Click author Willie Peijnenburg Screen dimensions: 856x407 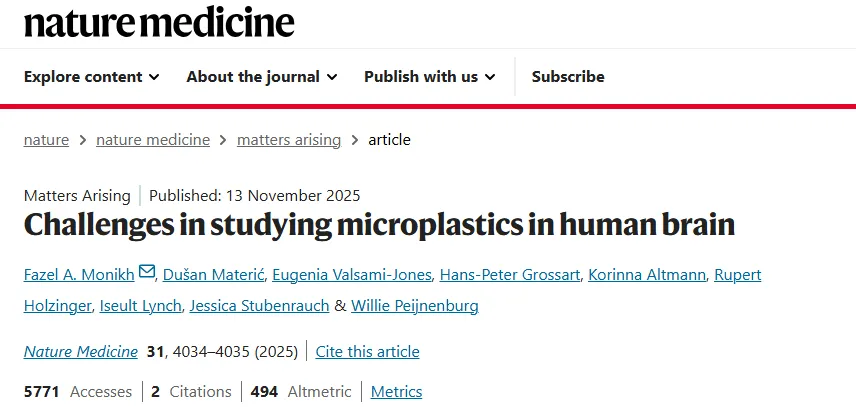point(415,306)
